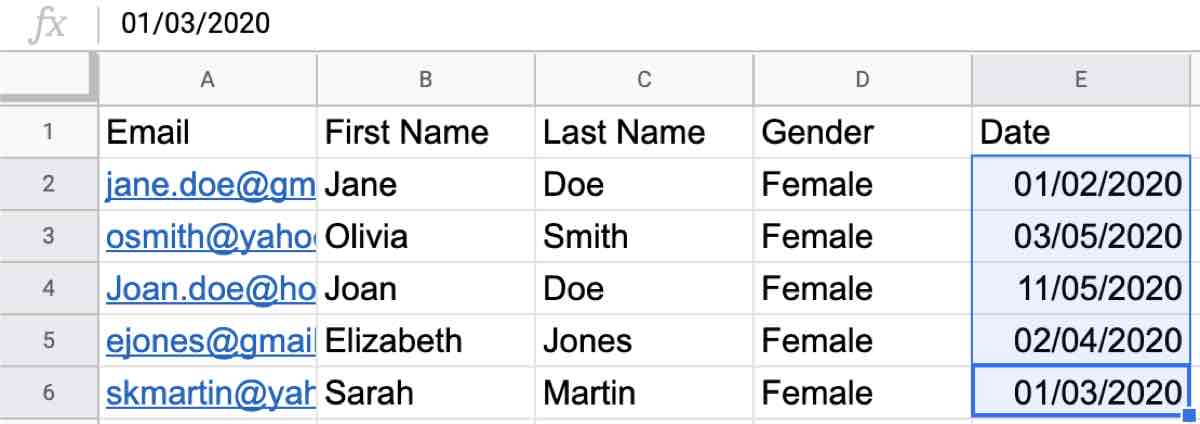
Task: Select column B header
Action: 425,80
